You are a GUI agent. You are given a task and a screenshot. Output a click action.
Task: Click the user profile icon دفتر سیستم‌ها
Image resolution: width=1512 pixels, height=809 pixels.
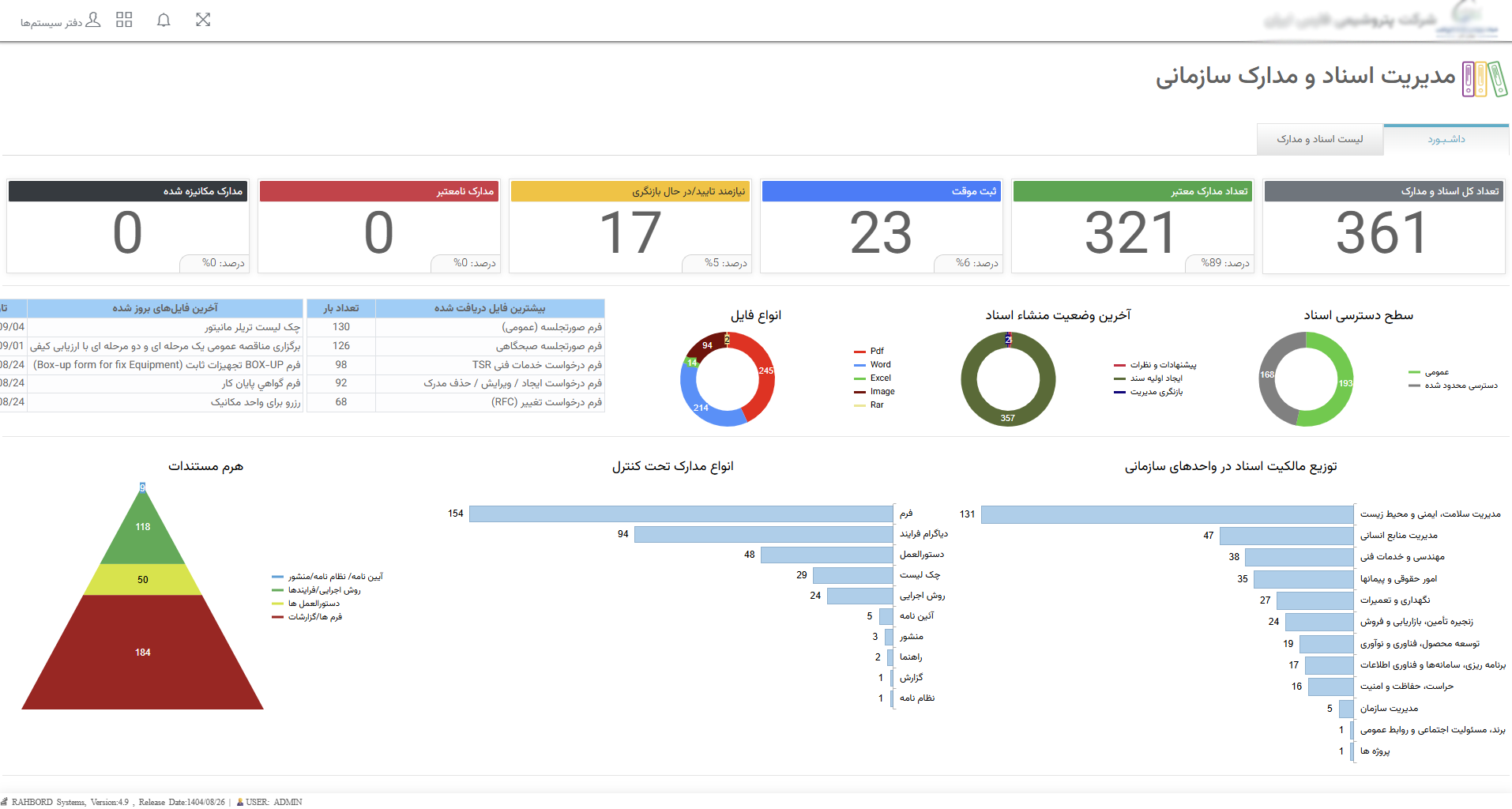92,20
